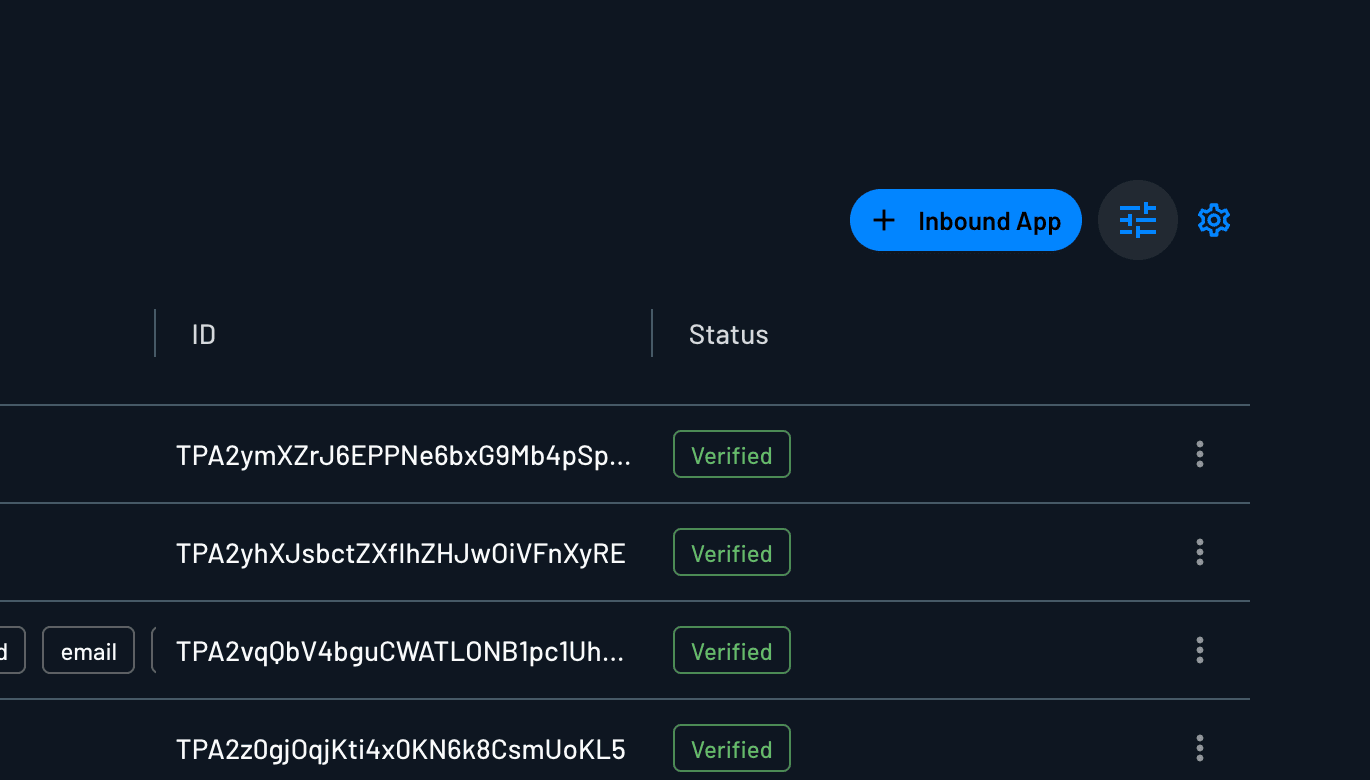The height and width of the screenshot is (780, 1370).
Task: Open actions menu for TPA2zOgjOqjKti4xOKN6k8CsmUoKL5
Action: coord(1199,748)
